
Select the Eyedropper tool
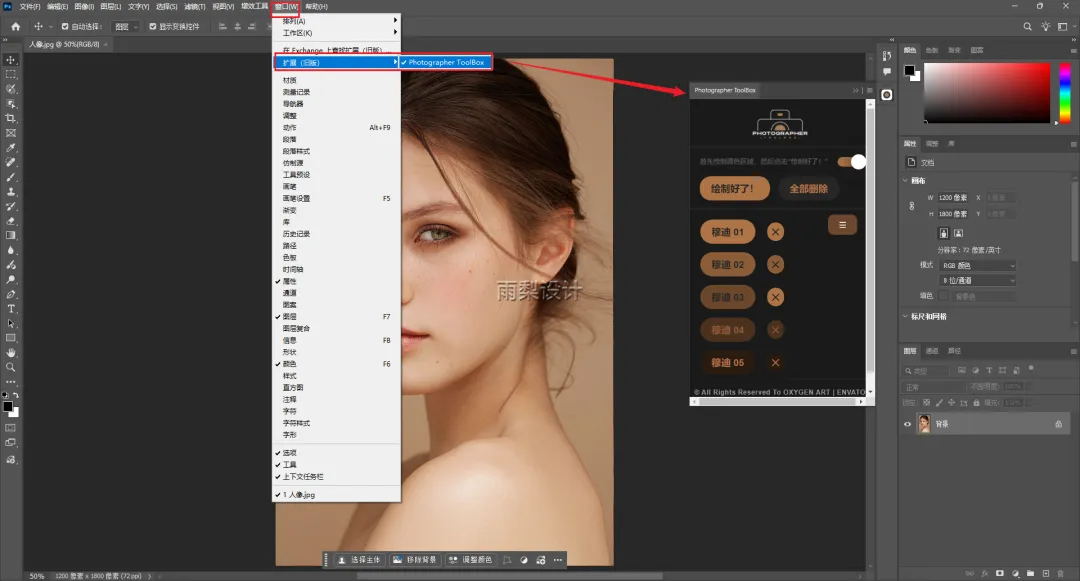point(11,147)
